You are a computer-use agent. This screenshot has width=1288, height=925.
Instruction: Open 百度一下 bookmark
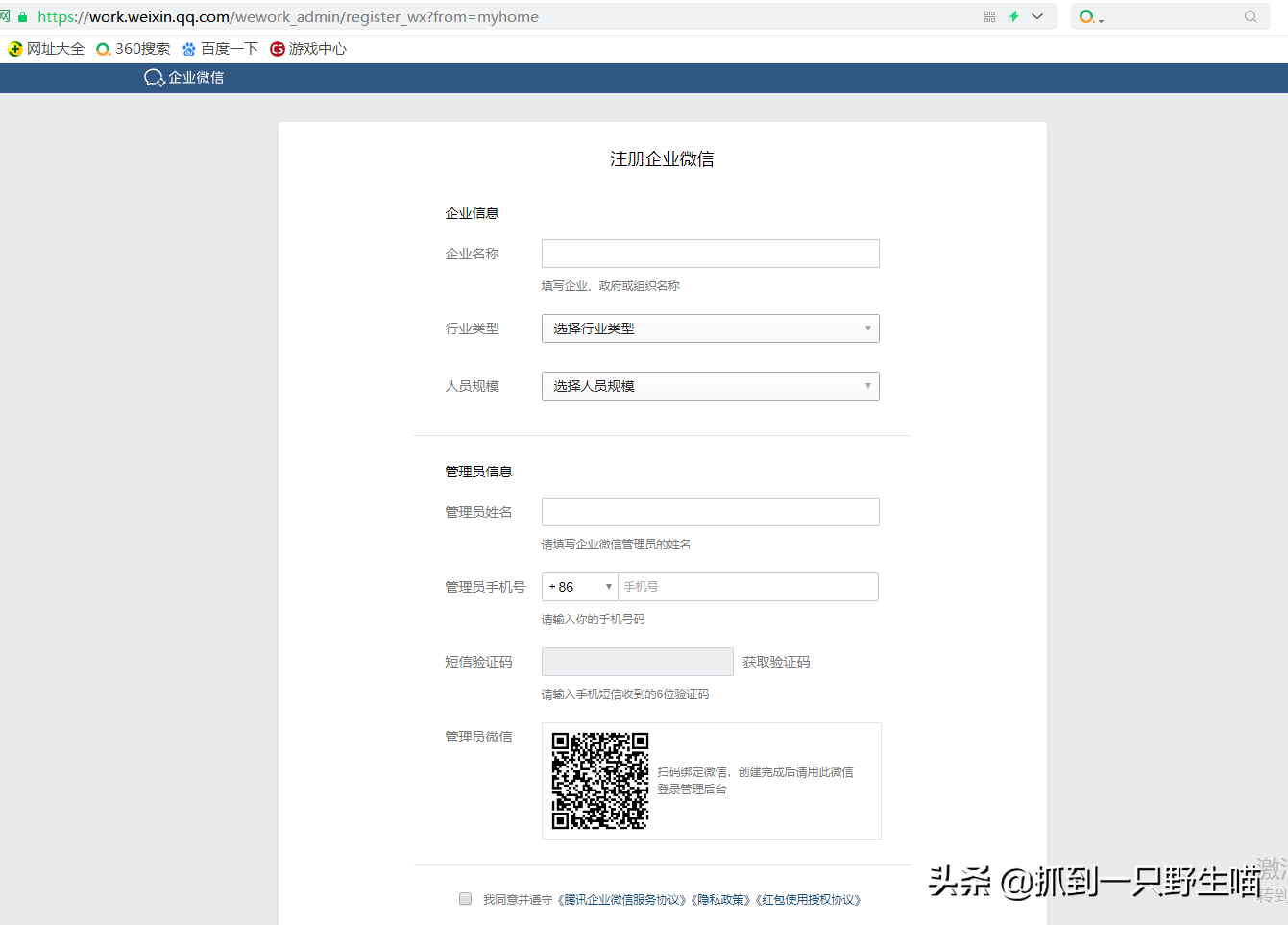point(220,49)
